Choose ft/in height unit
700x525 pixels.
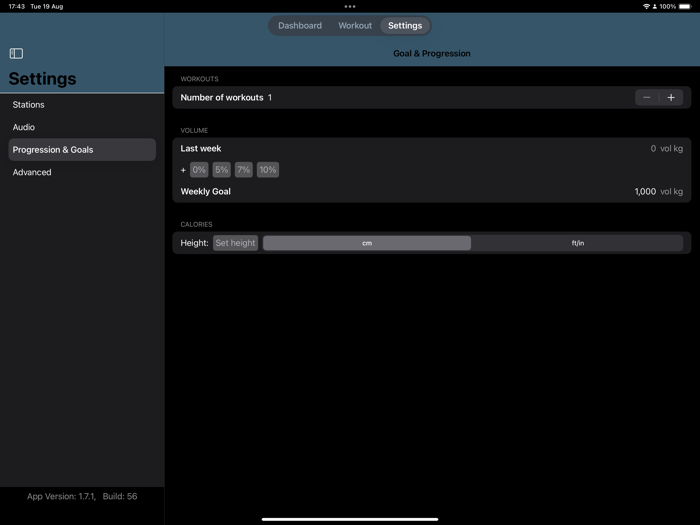578,243
